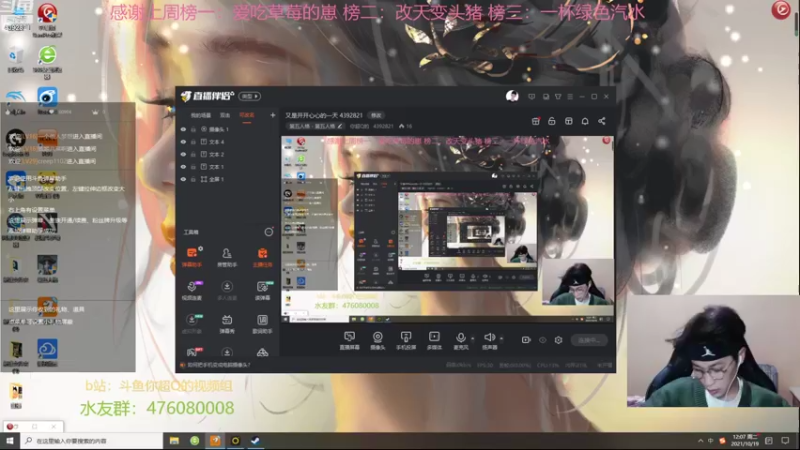
Task: Open the 弹幕秀 danmaku show tool
Action: tap(227, 323)
